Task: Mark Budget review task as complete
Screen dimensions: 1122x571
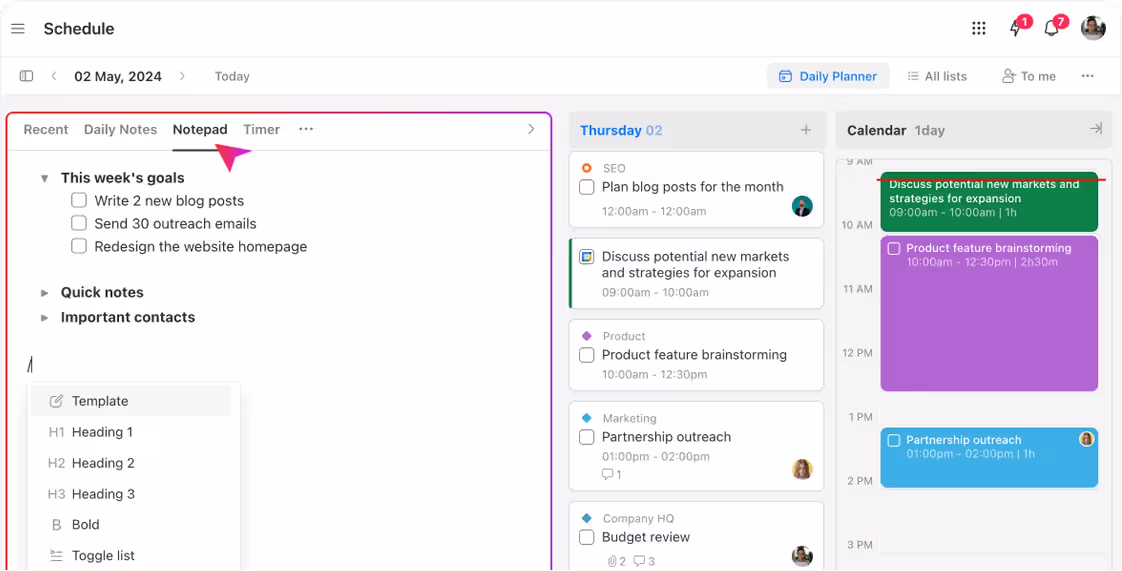Action: pyautogui.click(x=587, y=537)
